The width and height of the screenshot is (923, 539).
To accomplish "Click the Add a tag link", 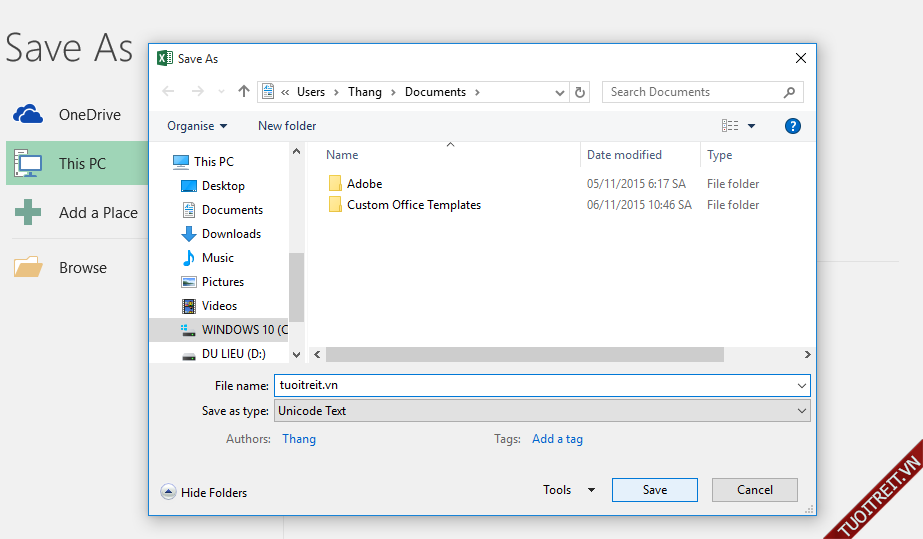I will click(557, 439).
